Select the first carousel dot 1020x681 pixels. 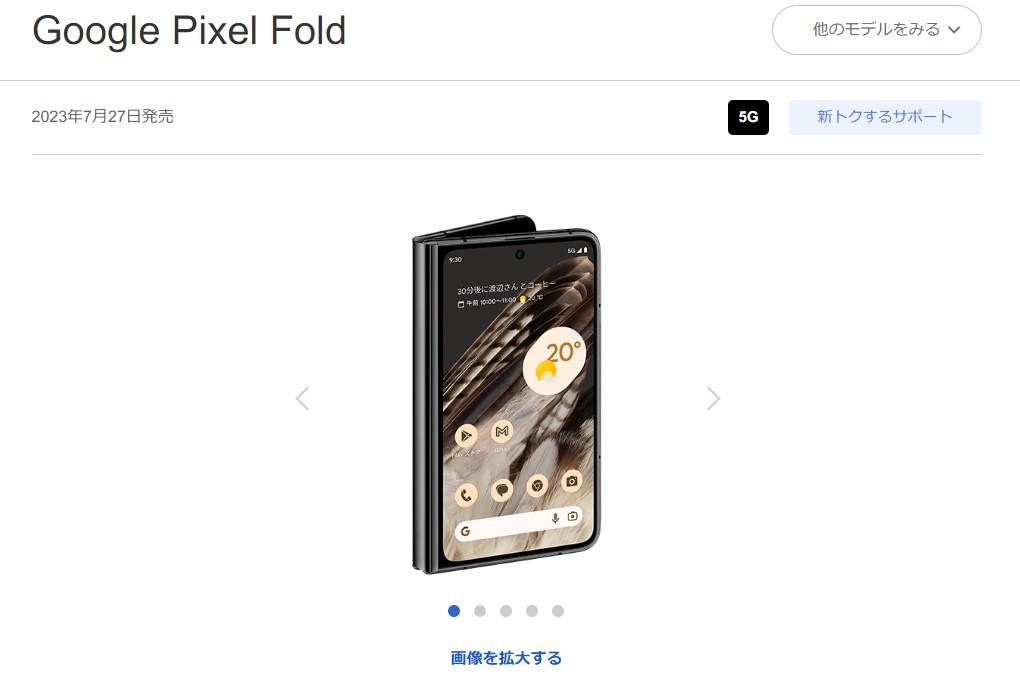(454, 611)
